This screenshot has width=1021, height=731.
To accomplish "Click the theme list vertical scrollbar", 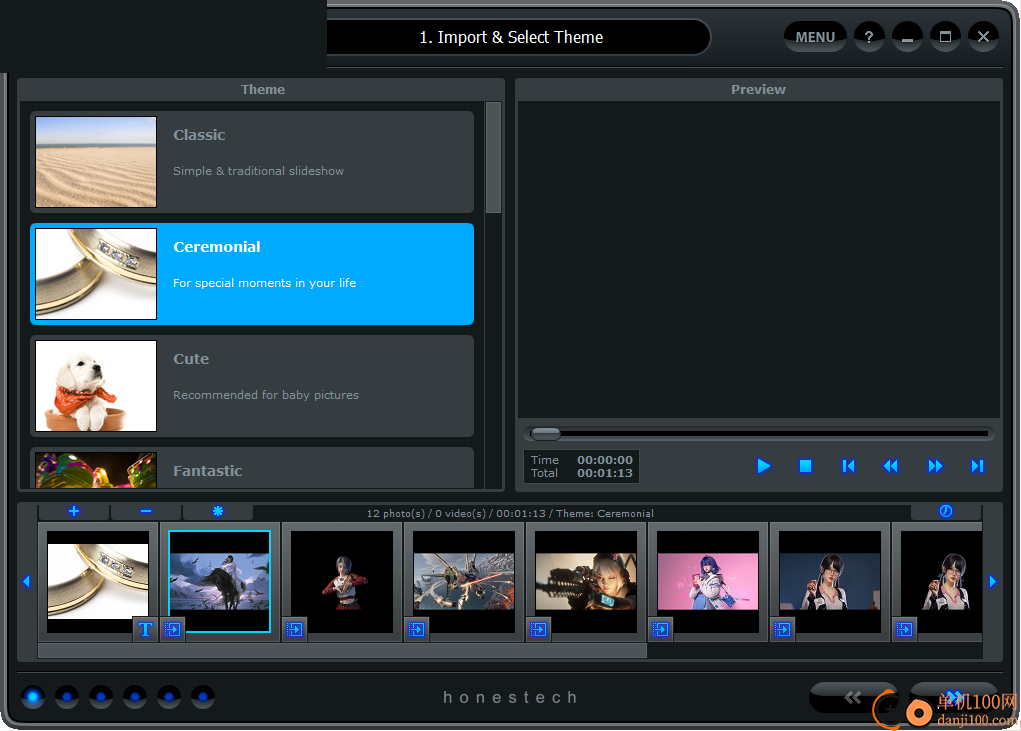I will click(x=494, y=158).
